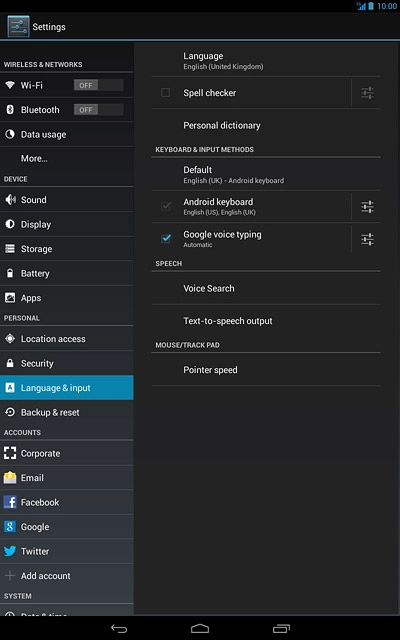The image size is (400, 640).
Task: Open Pointer speed setting
Action: pyautogui.click(x=266, y=370)
